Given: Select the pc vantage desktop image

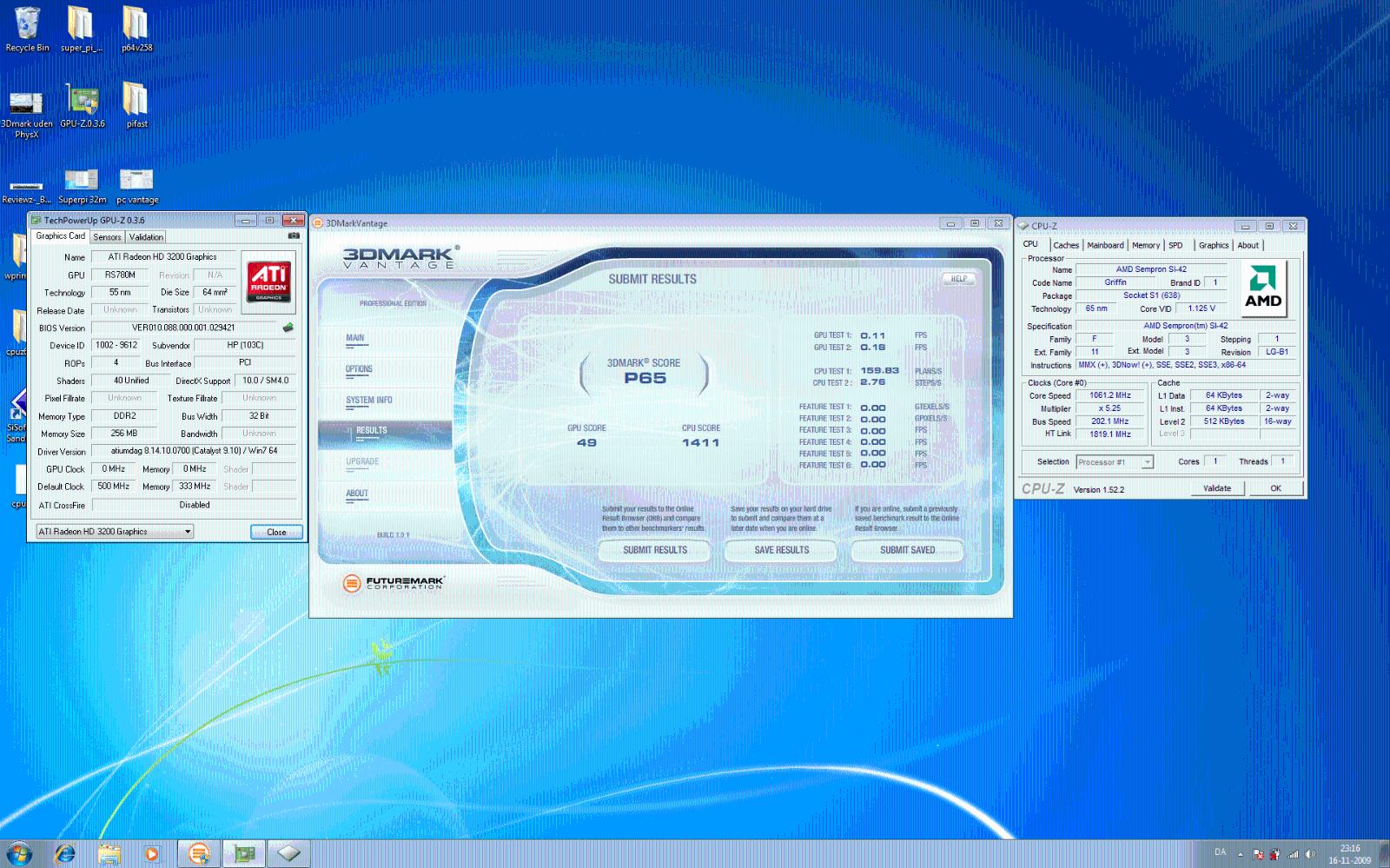Looking at the screenshot, I should 136,186.
